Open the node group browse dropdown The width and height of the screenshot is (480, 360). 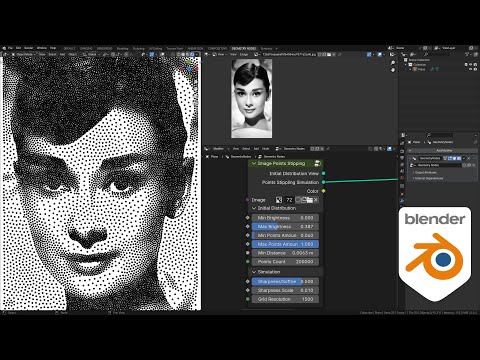tap(413, 165)
